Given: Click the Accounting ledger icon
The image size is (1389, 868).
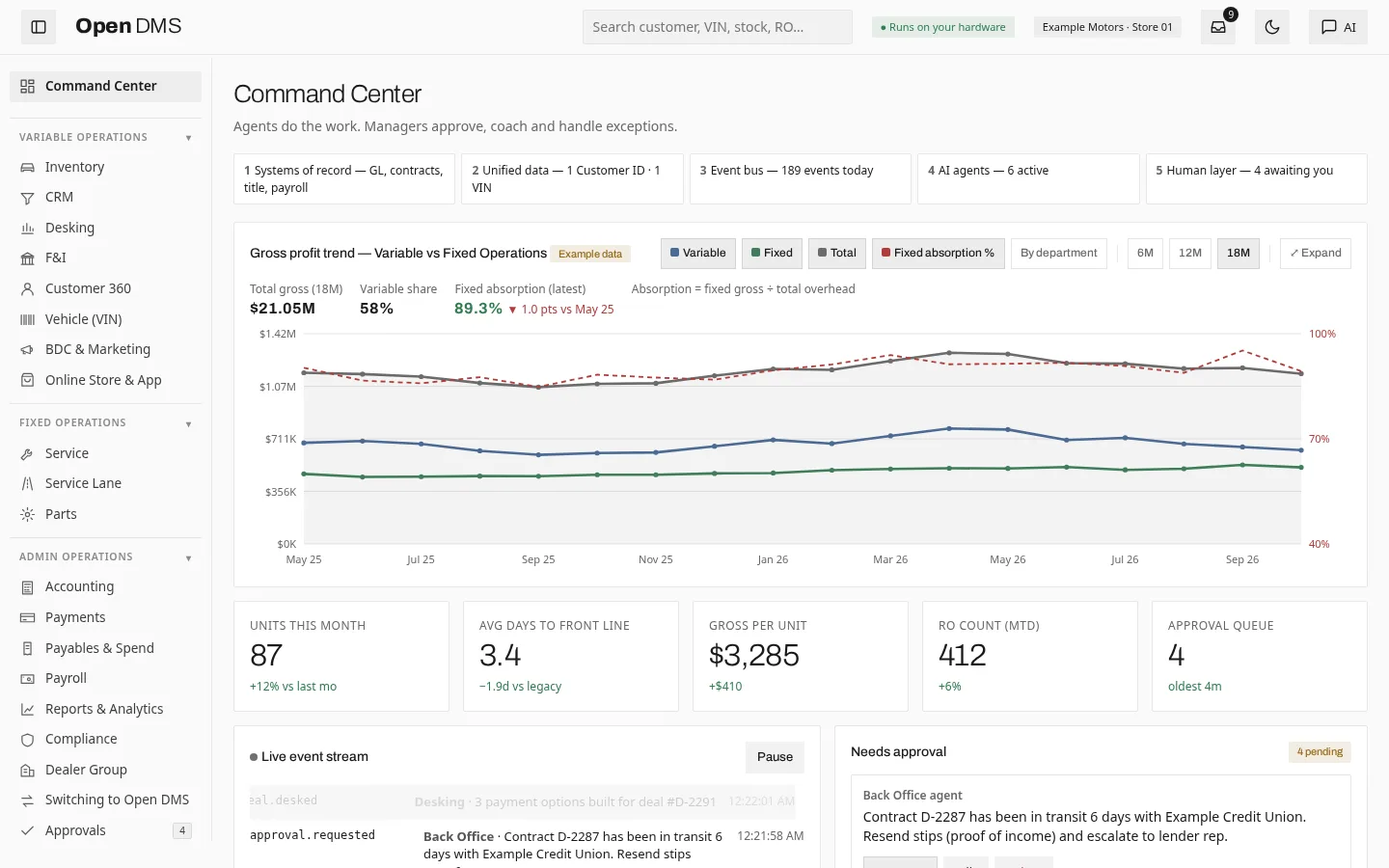Looking at the screenshot, I should pyautogui.click(x=28, y=586).
